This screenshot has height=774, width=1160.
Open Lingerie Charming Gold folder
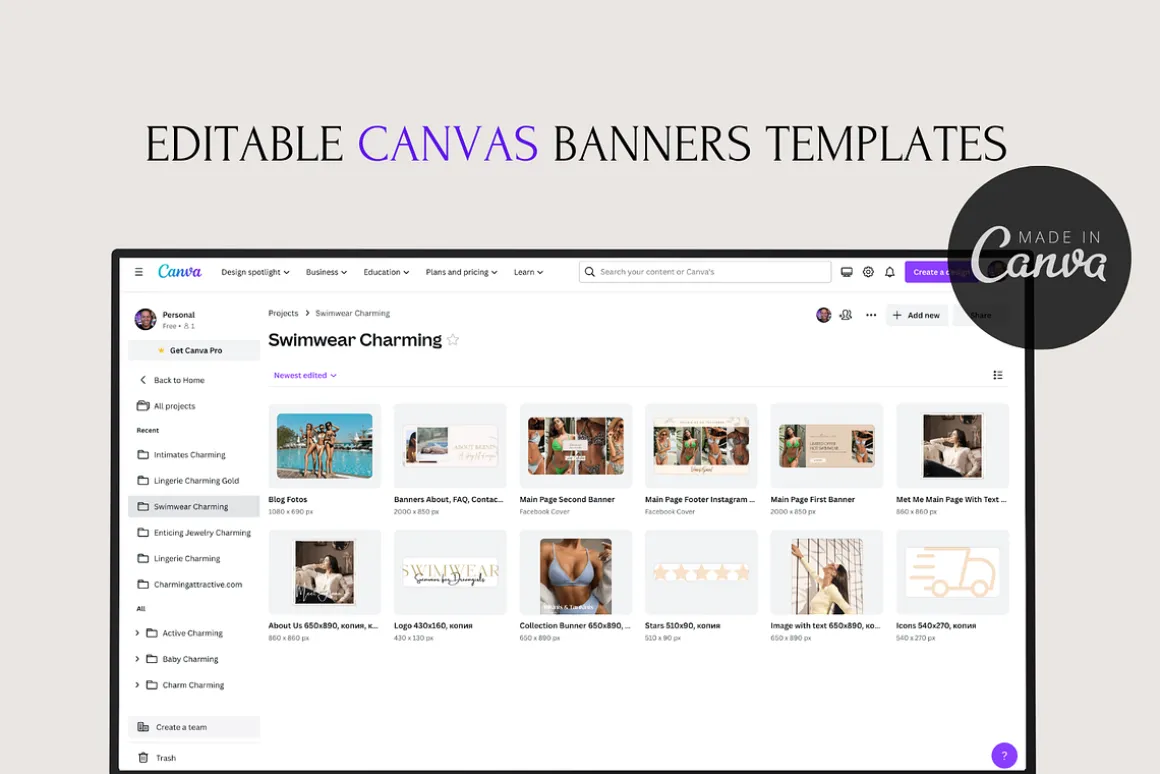[x=194, y=481]
